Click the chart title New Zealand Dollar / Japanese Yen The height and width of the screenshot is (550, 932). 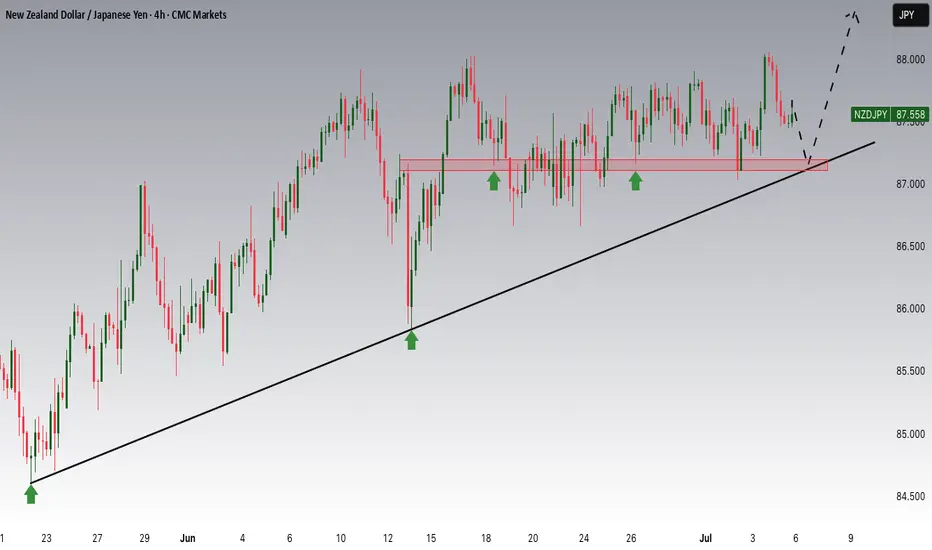[x=77, y=15]
